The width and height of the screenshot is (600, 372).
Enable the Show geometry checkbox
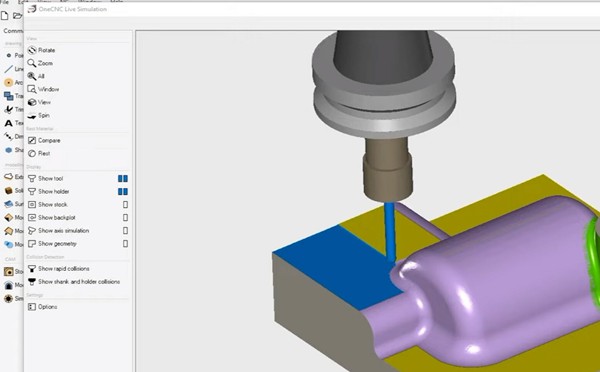(125, 244)
